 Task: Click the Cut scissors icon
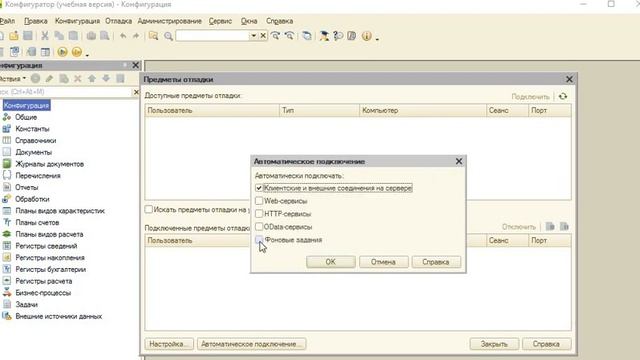pos(45,36)
